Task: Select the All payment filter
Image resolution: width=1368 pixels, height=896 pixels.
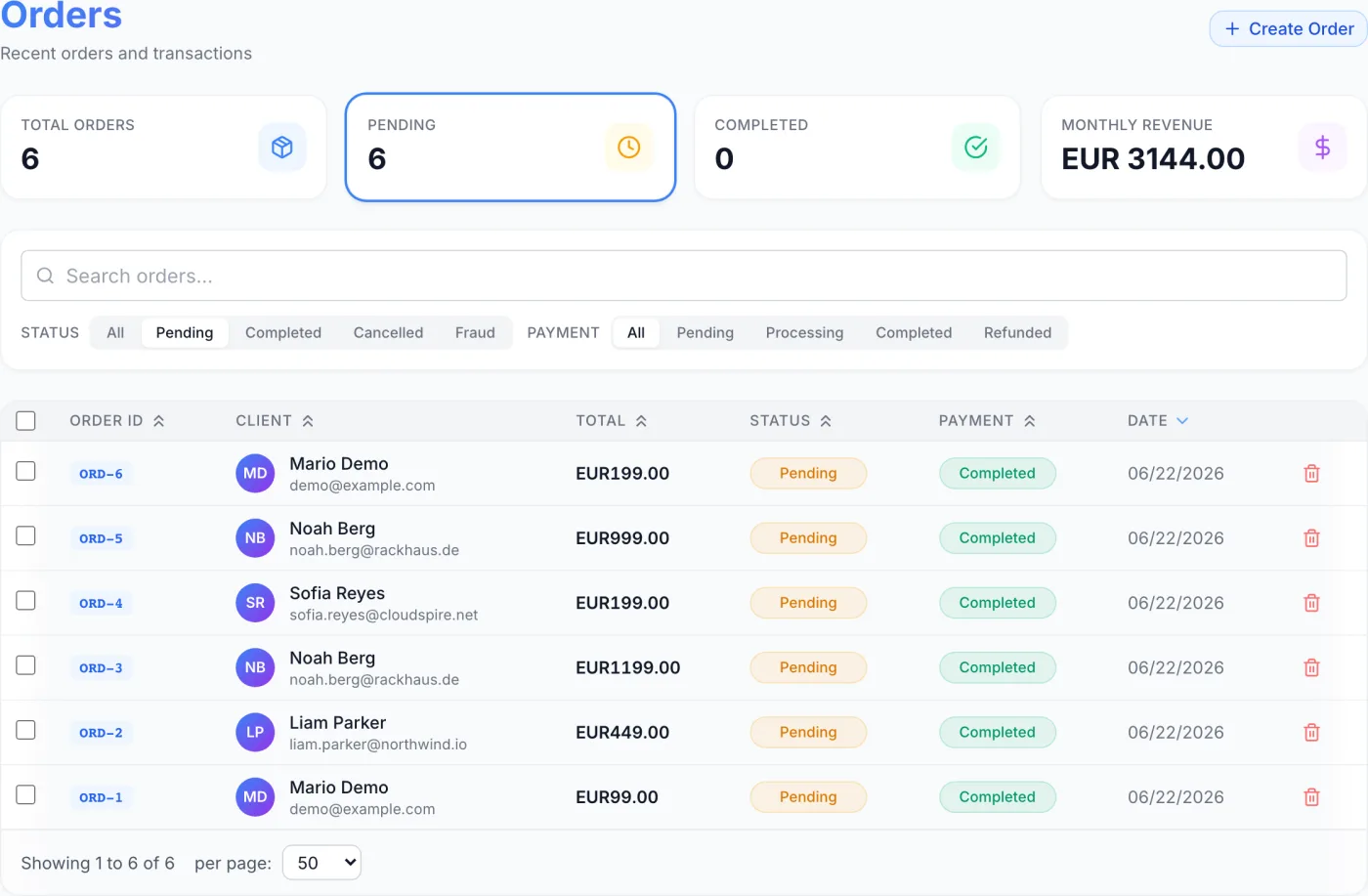Action: (636, 333)
